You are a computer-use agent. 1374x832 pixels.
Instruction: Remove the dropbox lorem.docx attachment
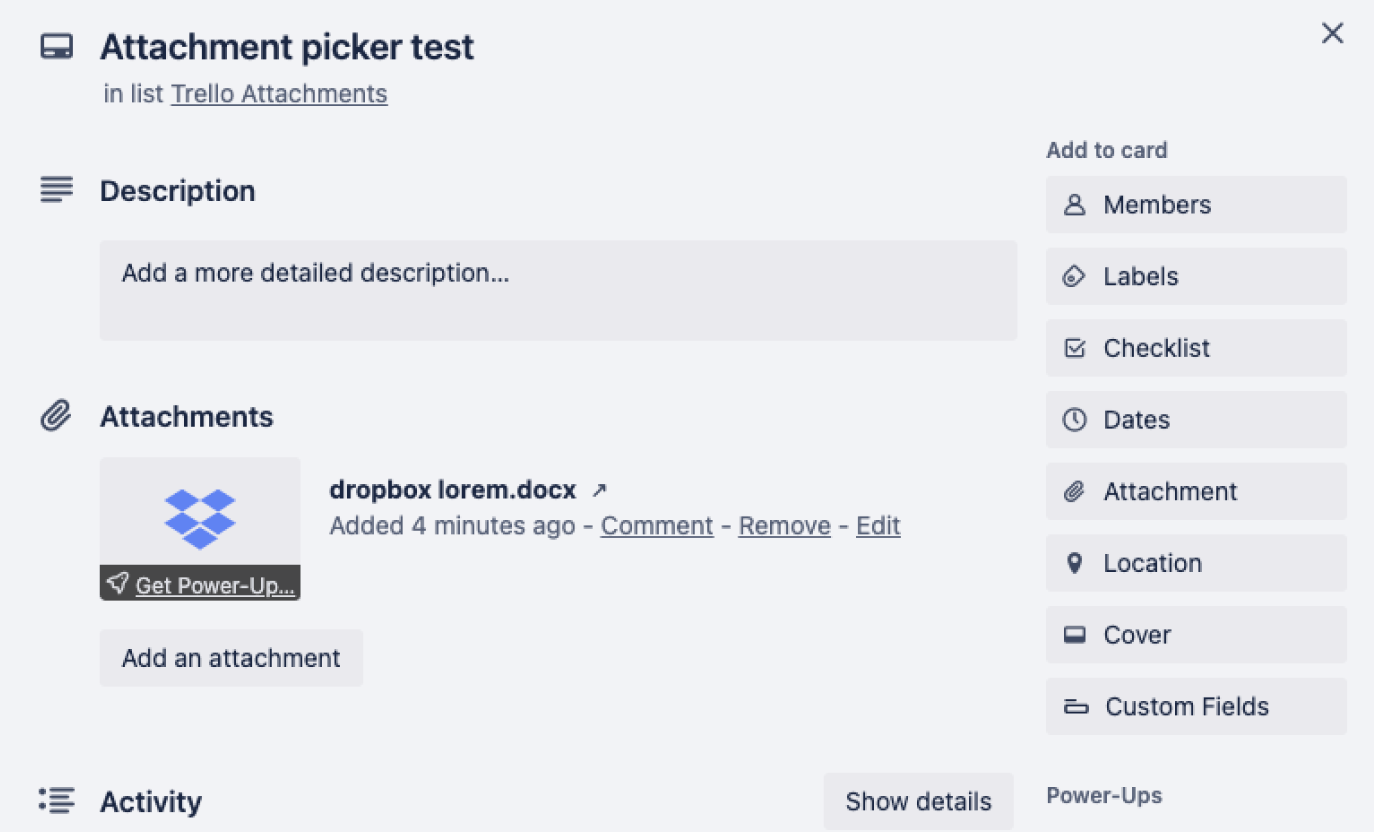click(784, 525)
